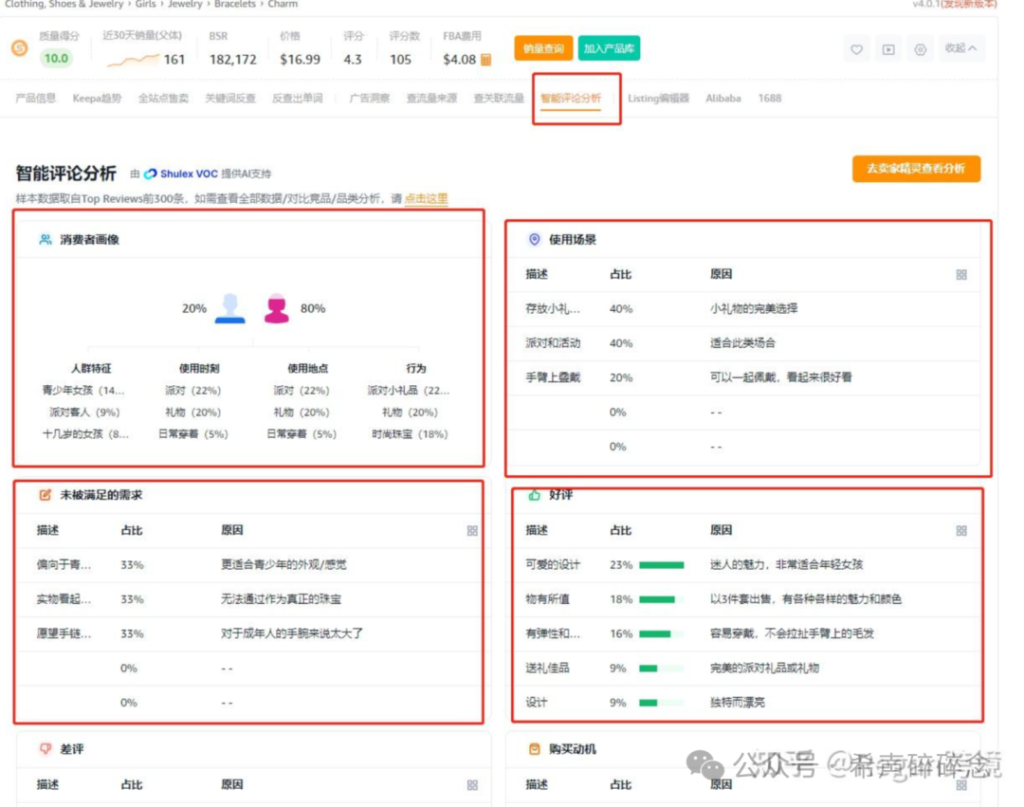Click the orange 销量查询 button
Screen dimensions: 1024x807
coord(543,48)
